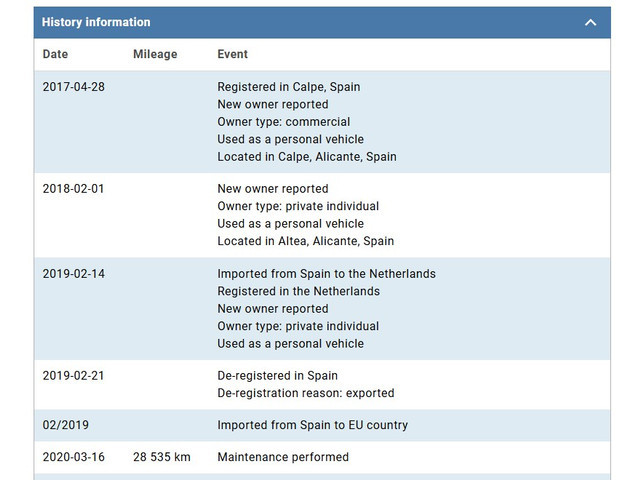The height and width of the screenshot is (480, 640).
Task: Collapse the History information panel chevron
Action: 591,22
